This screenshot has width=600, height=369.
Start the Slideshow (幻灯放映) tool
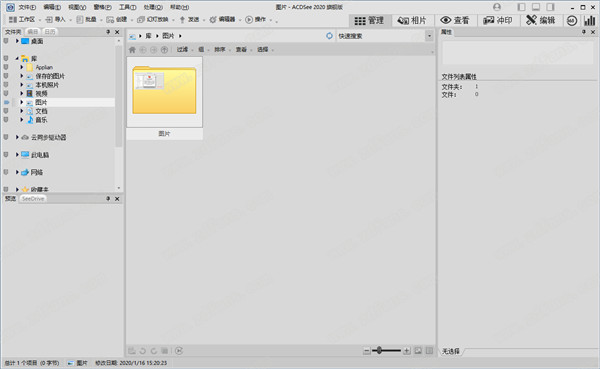(x=155, y=20)
